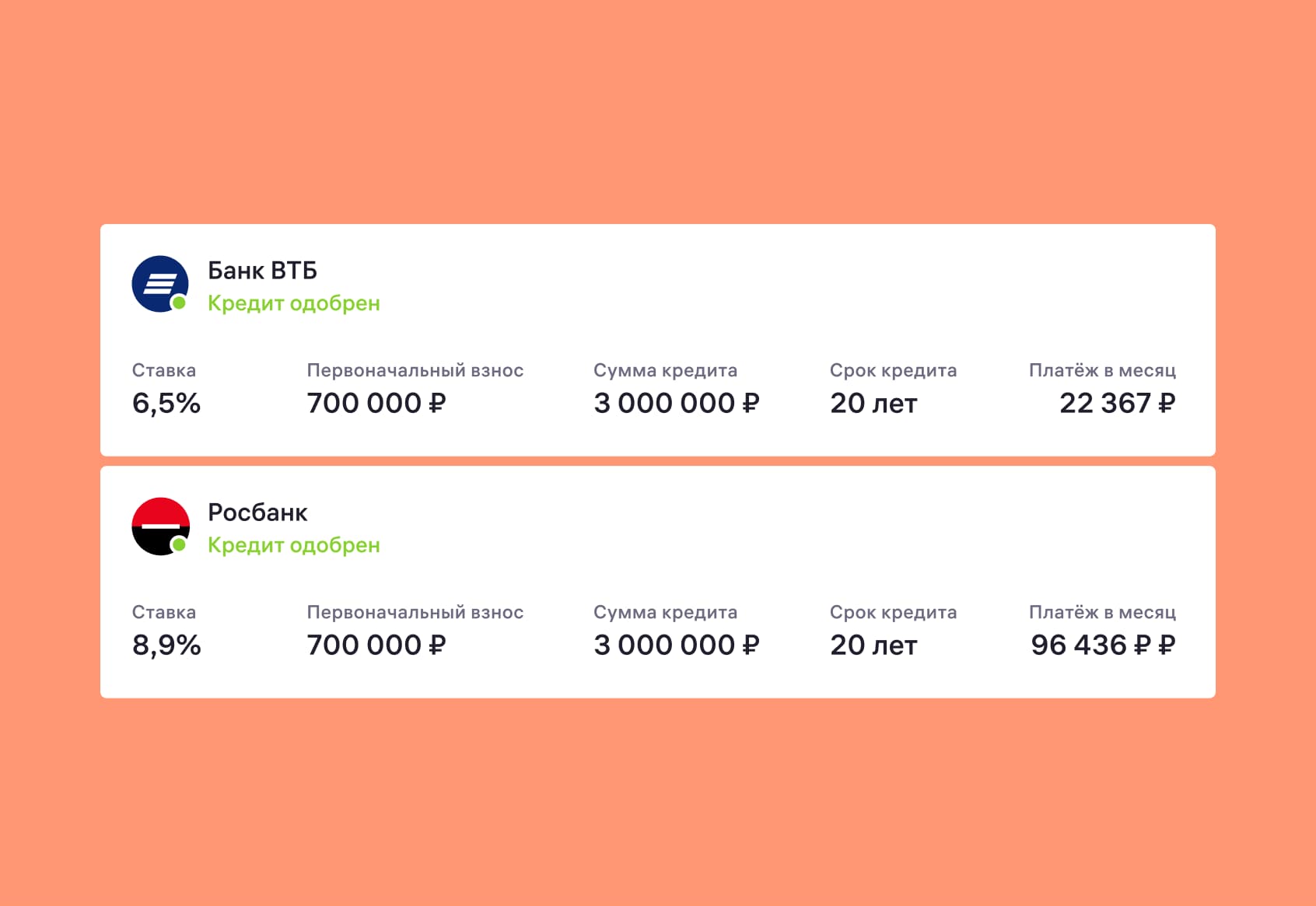Click Росбанк 'Кредит одобрен' status text

(x=293, y=545)
